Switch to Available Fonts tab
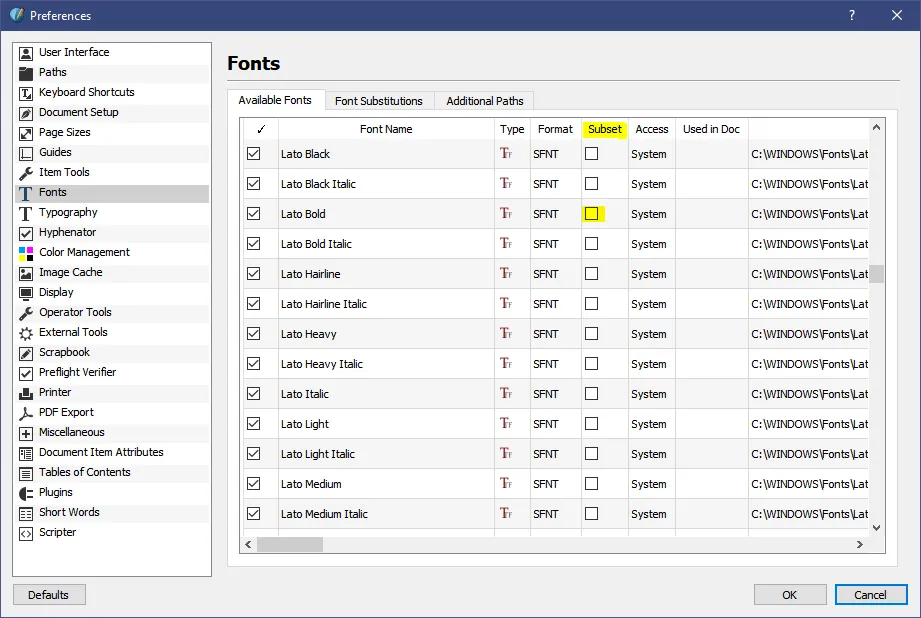Viewport: 921px width, 618px height. pos(275,100)
